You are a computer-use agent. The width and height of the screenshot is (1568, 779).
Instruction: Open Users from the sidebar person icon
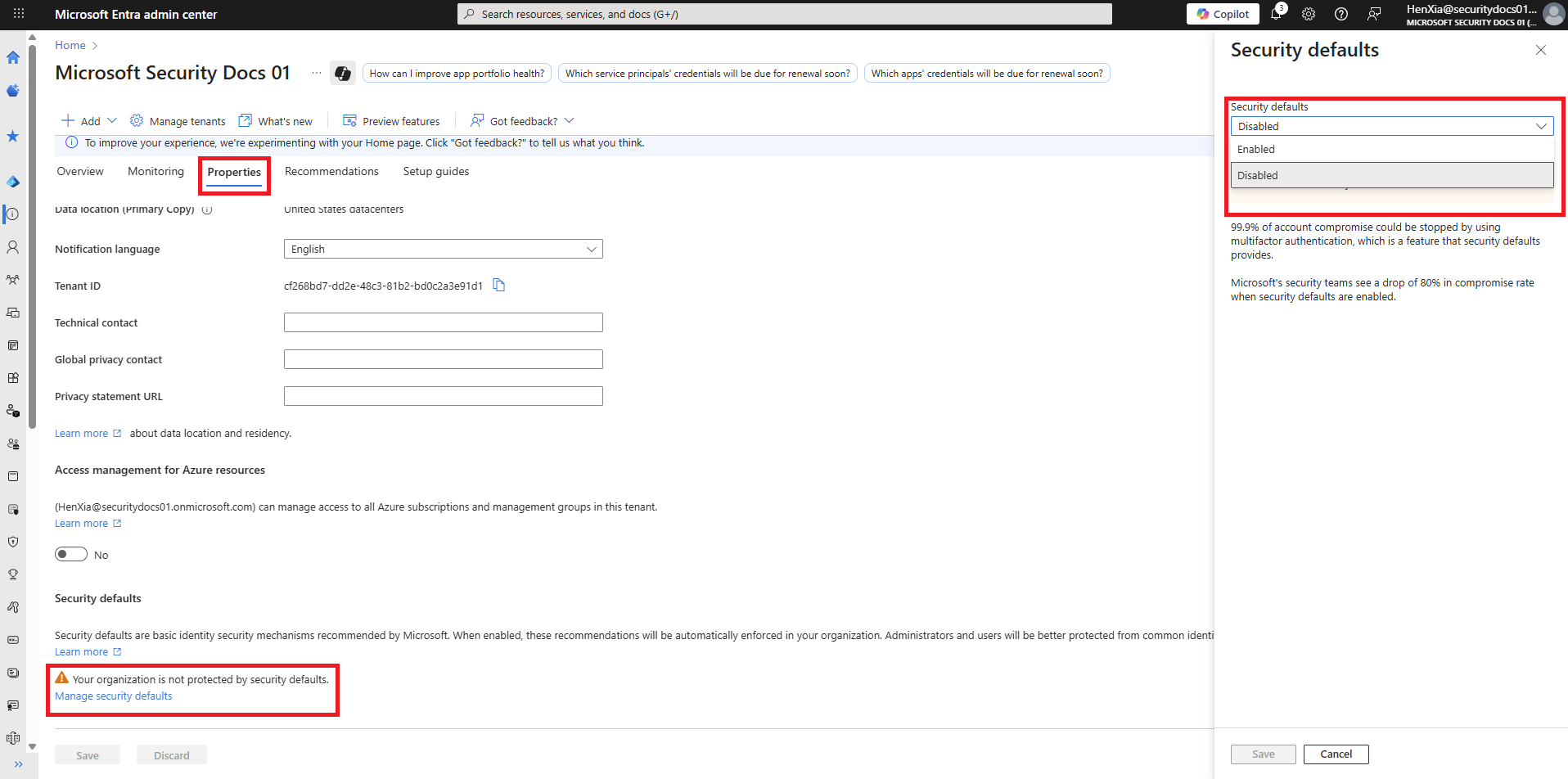tap(13, 247)
